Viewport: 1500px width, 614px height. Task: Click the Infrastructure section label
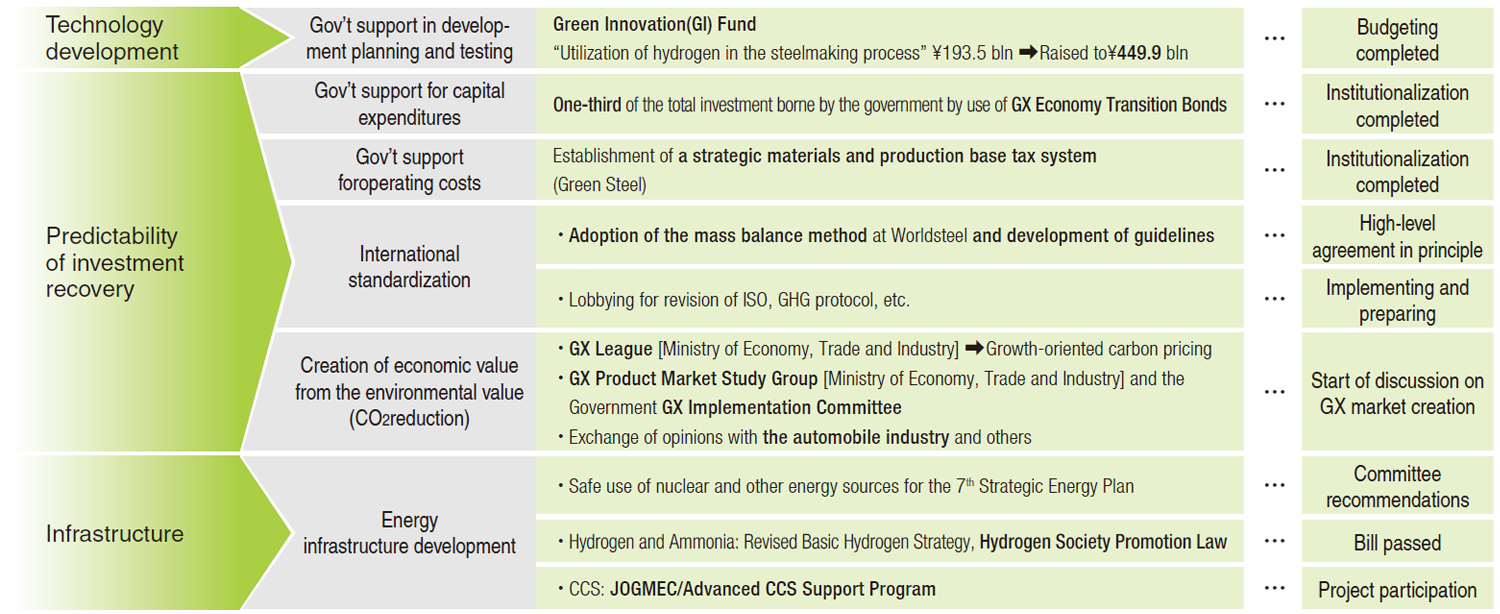click(x=115, y=534)
